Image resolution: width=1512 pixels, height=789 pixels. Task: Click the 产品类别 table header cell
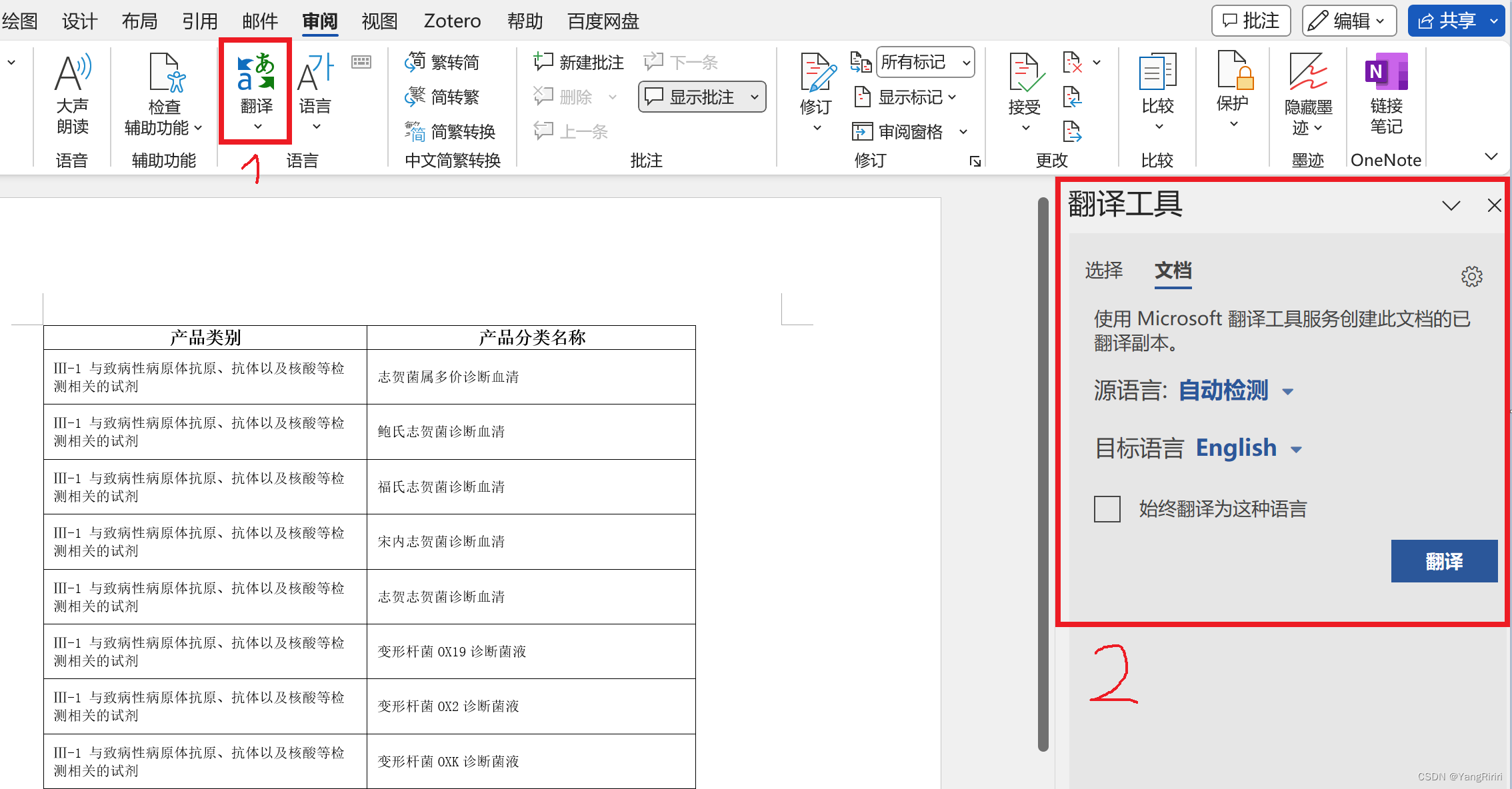coord(205,338)
